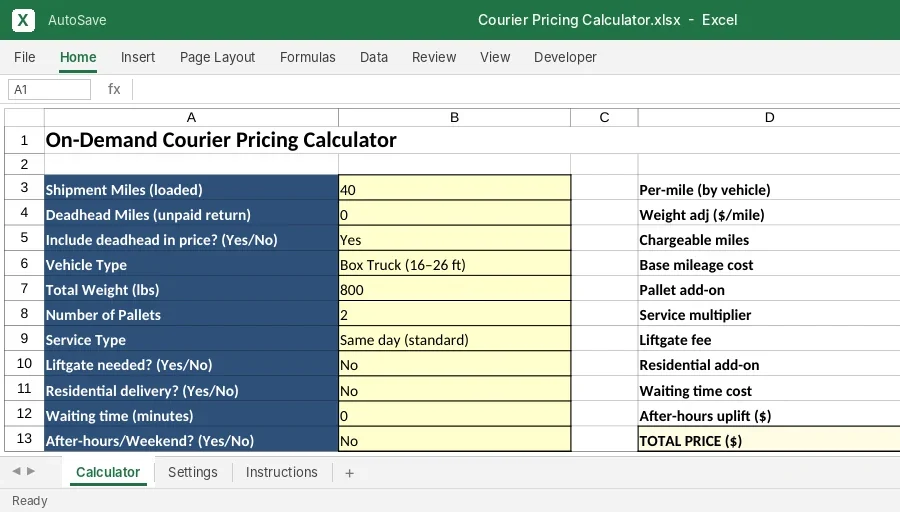Viewport: 900px width, 512px height.
Task: Select the Calculator sheet tab
Action: tap(108, 472)
